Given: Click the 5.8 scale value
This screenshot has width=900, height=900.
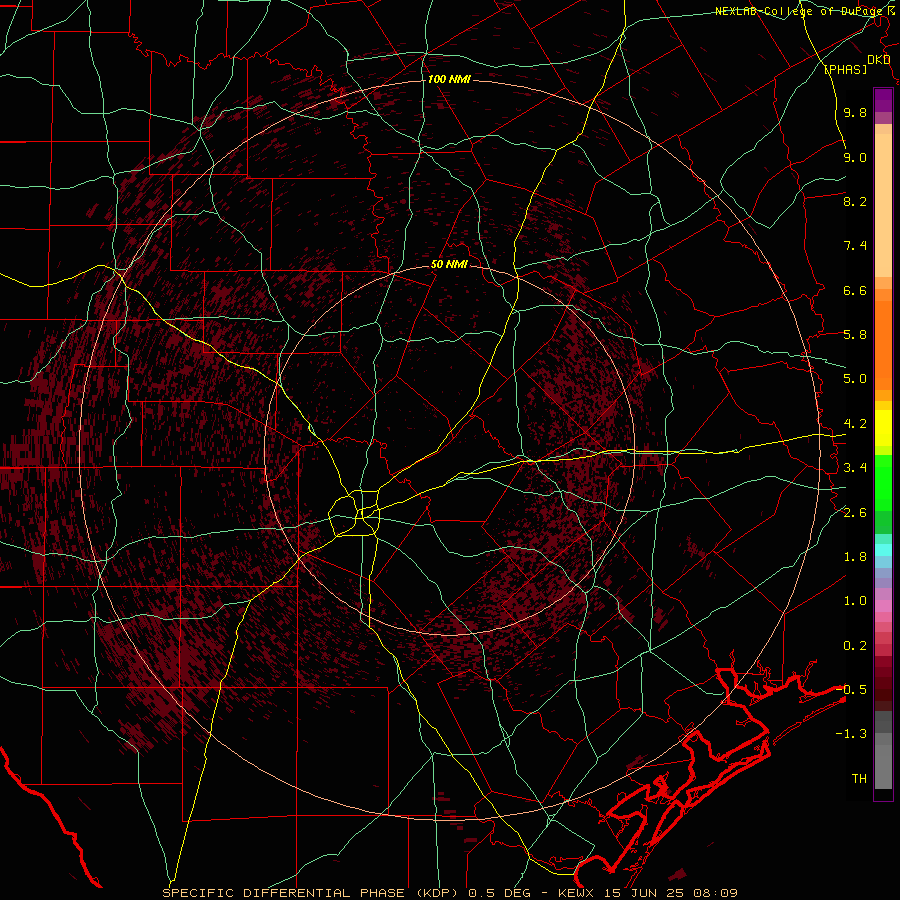Looking at the screenshot, I should tap(855, 334).
